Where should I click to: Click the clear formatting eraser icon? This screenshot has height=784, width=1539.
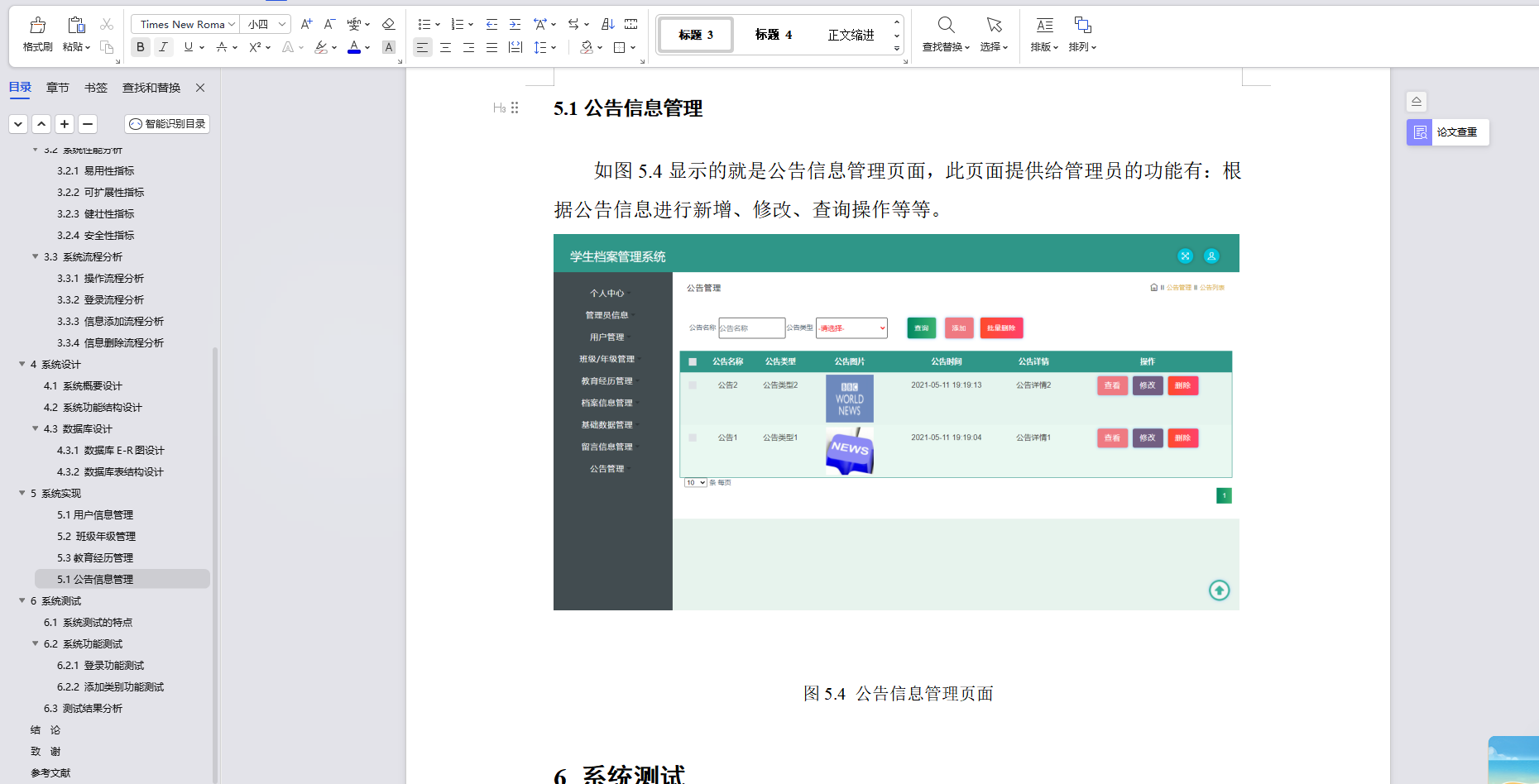click(x=388, y=24)
